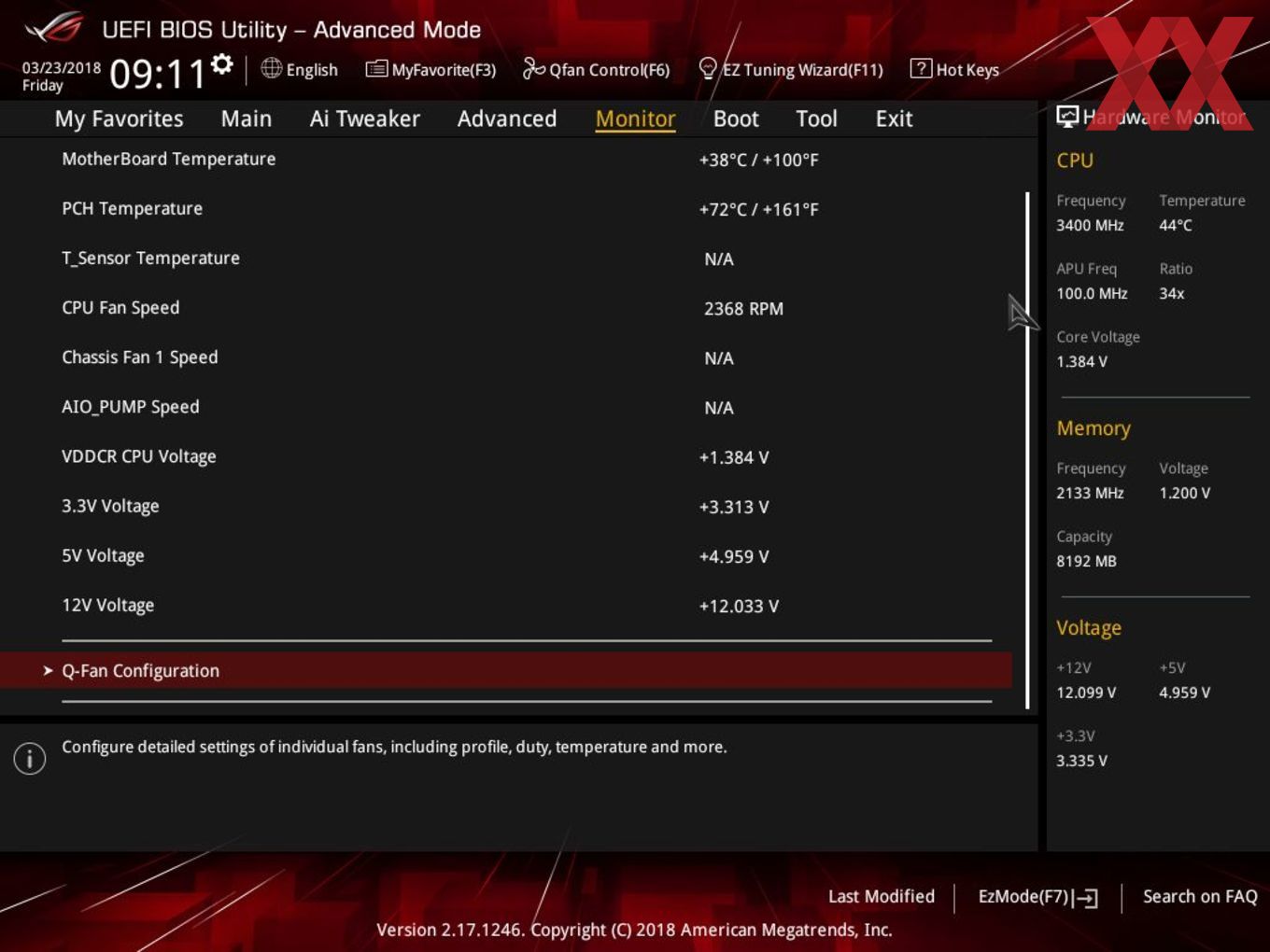This screenshot has width=1270, height=952.
Task: Click 3.335 V in Hardware Monitor
Action: tap(1081, 761)
